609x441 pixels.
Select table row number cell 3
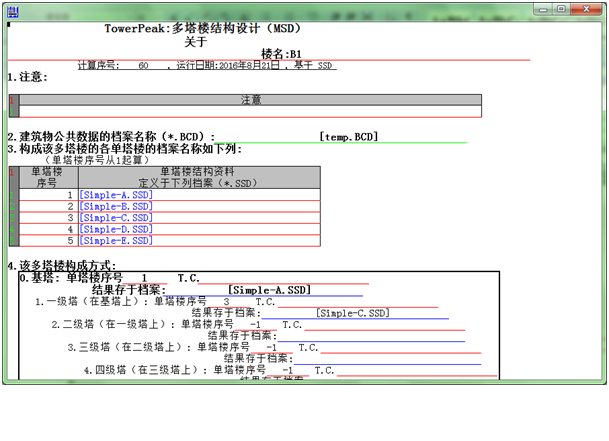point(13,218)
